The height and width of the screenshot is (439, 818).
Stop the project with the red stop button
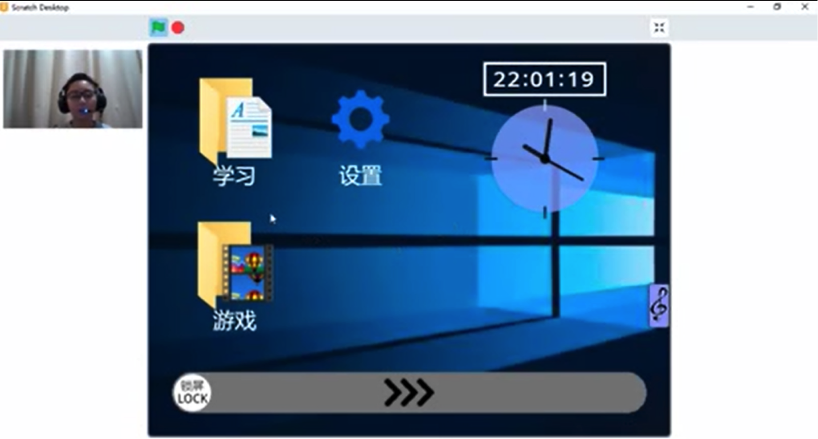pyautogui.click(x=178, y=28)
